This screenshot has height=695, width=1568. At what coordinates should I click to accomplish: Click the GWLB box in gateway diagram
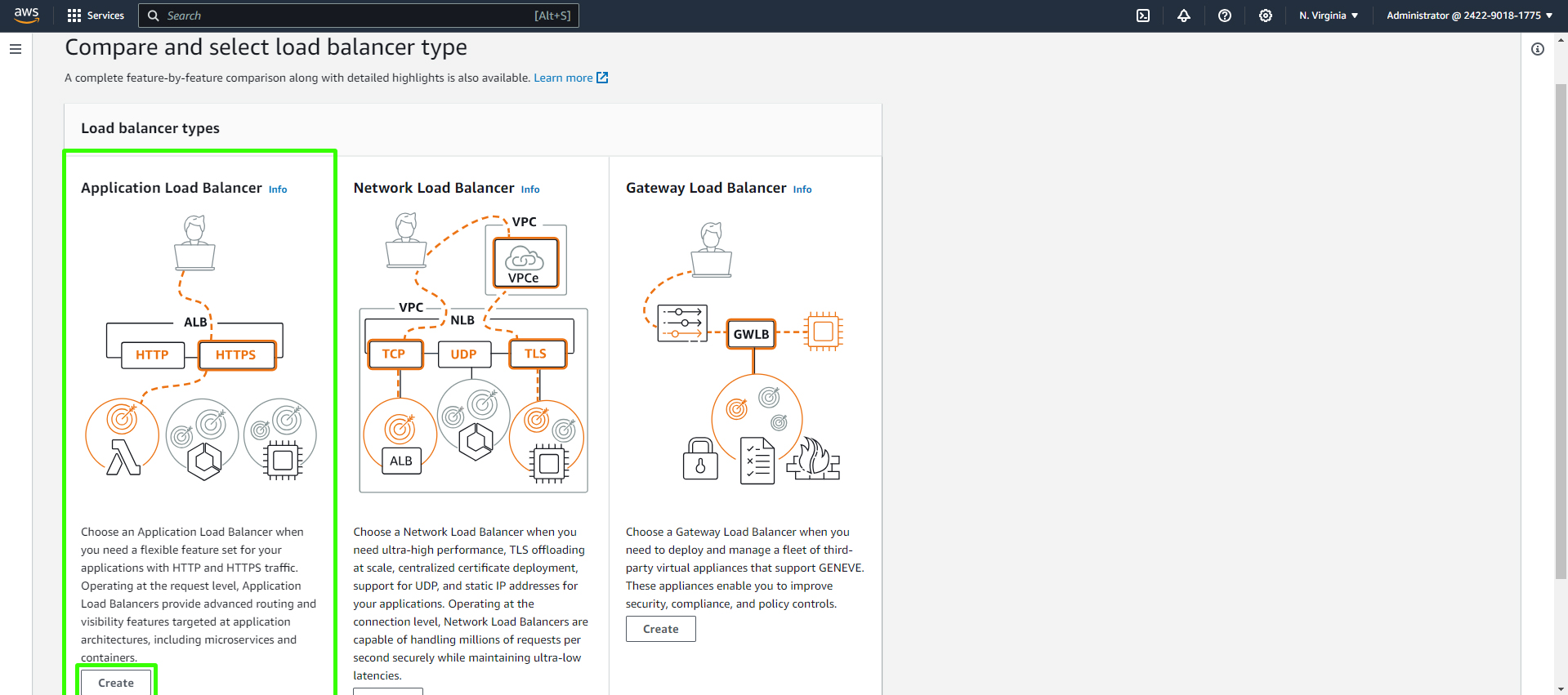click(x=752, y=334)
